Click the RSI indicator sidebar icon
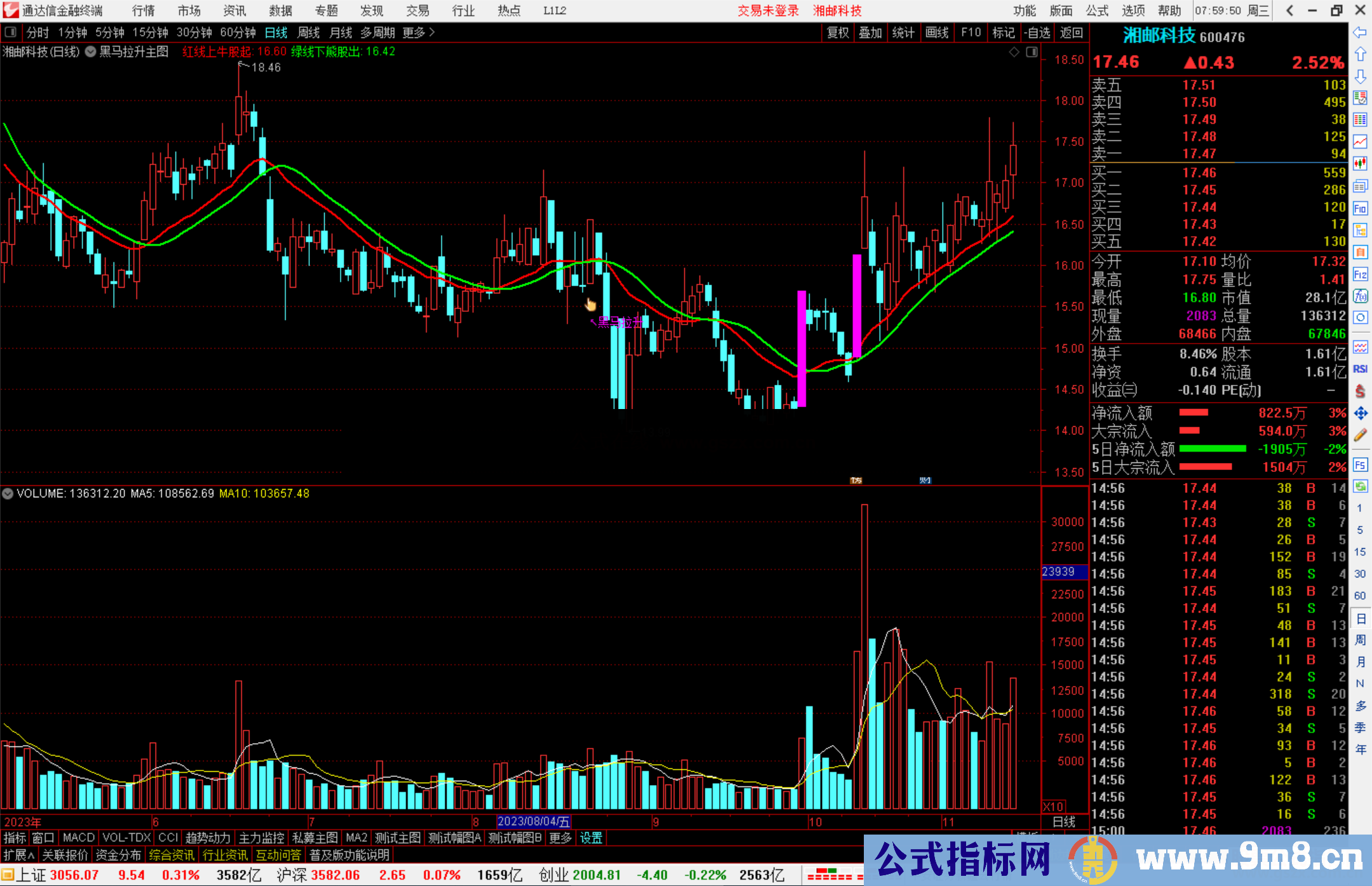Screen dimensions: 1372x886 coord(1360,369)
